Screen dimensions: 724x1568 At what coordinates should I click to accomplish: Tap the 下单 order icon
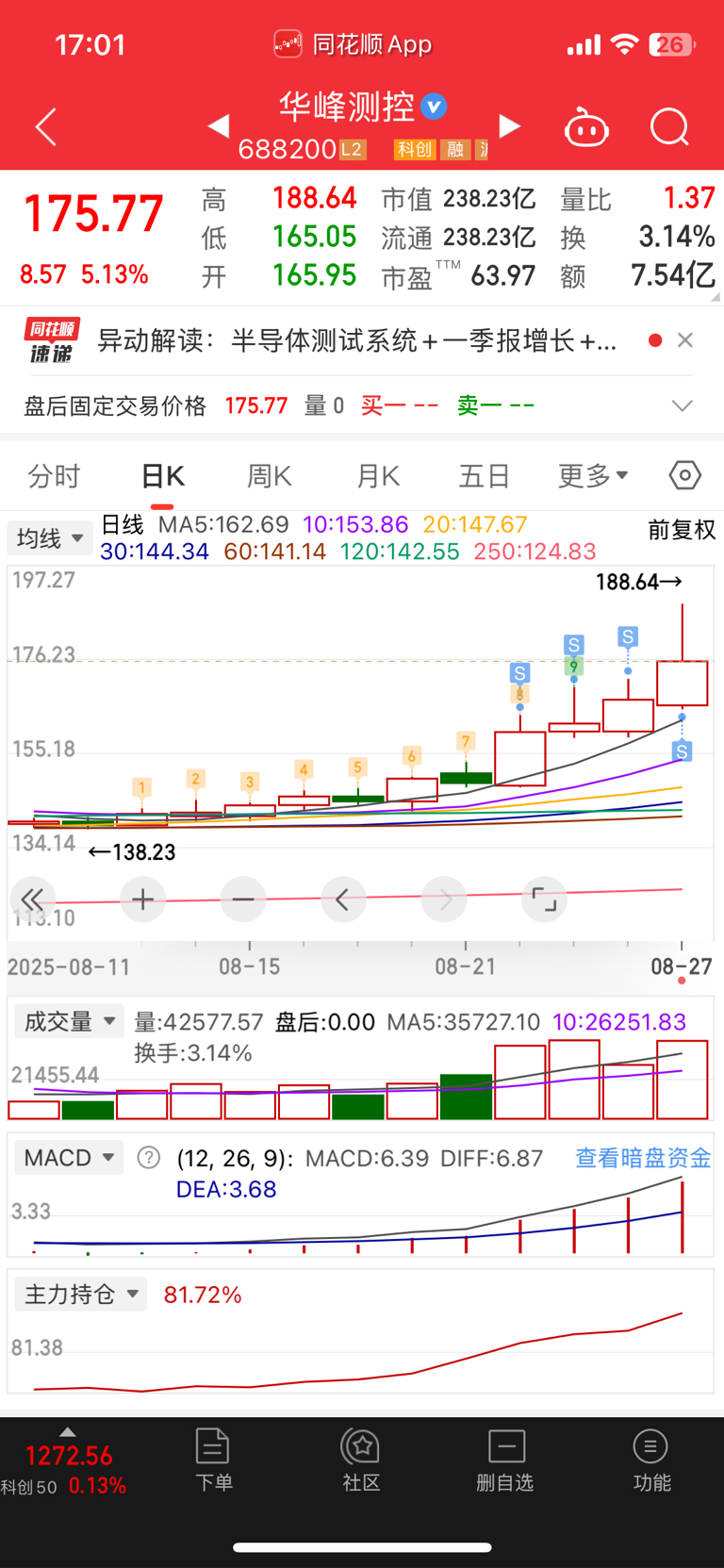[213, 1460]
